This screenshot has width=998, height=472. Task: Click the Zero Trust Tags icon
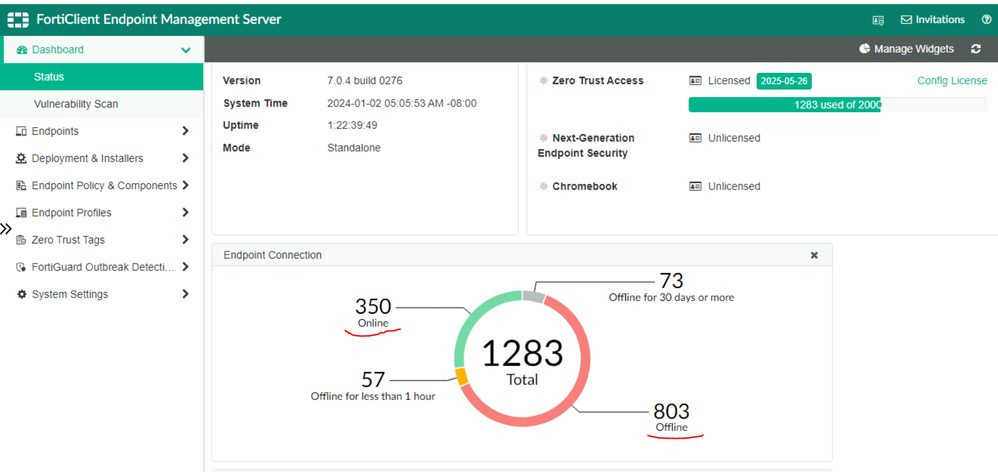tap(21, 240)
